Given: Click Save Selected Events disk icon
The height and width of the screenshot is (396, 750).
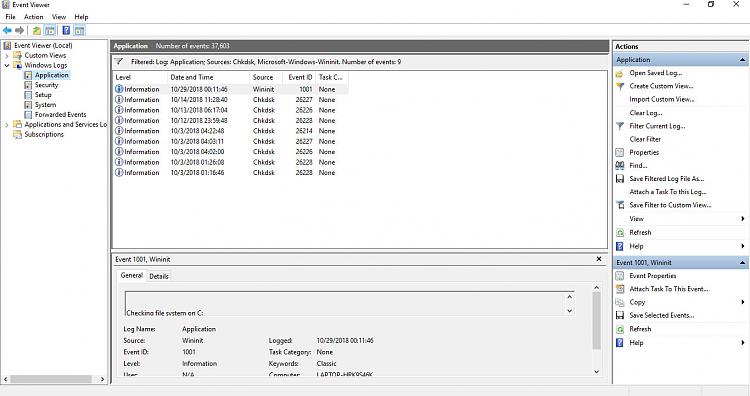Looking at the screenshot, I should click(x=620, y=316).
